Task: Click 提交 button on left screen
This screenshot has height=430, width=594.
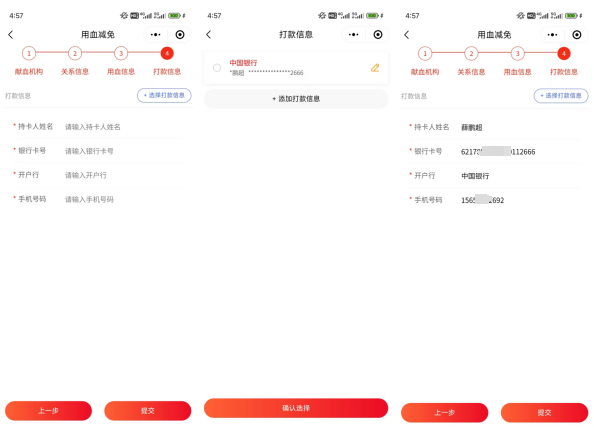Action: click(x=148, y=411)
